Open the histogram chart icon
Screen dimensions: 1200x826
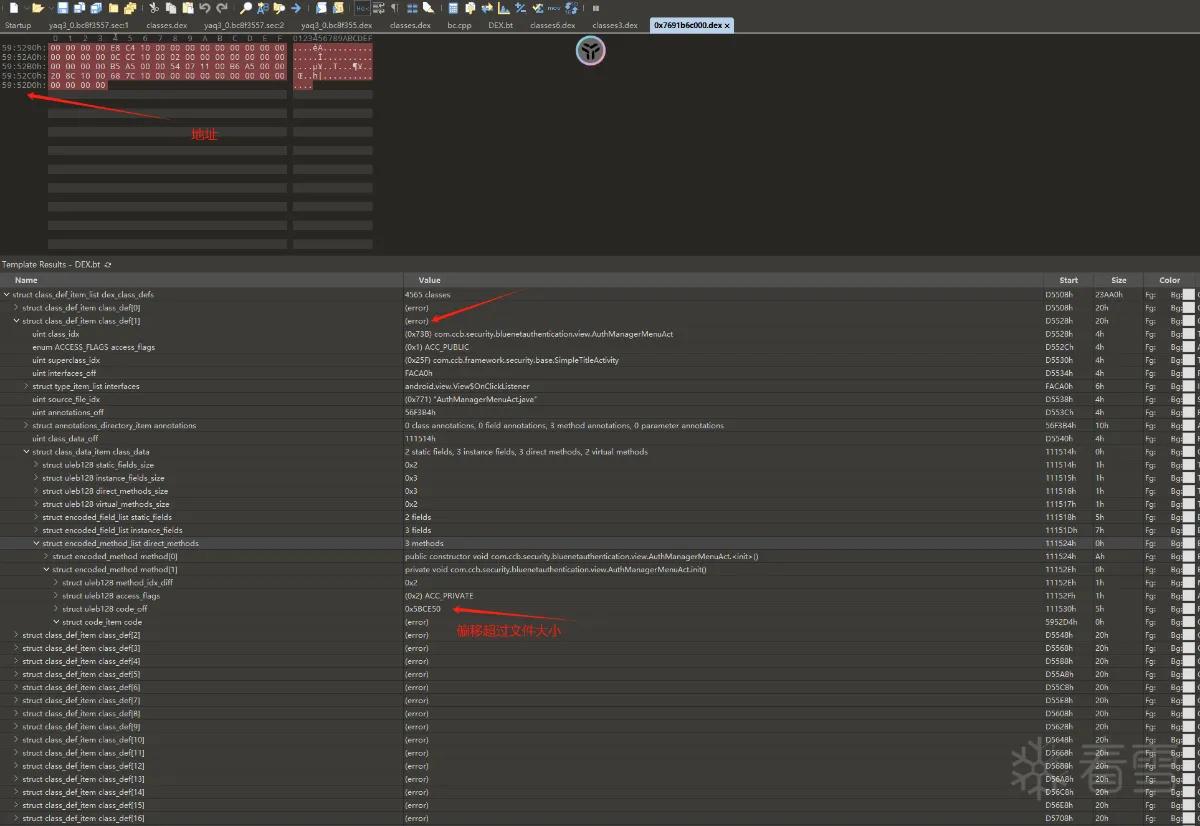click(x=504, y=8)
